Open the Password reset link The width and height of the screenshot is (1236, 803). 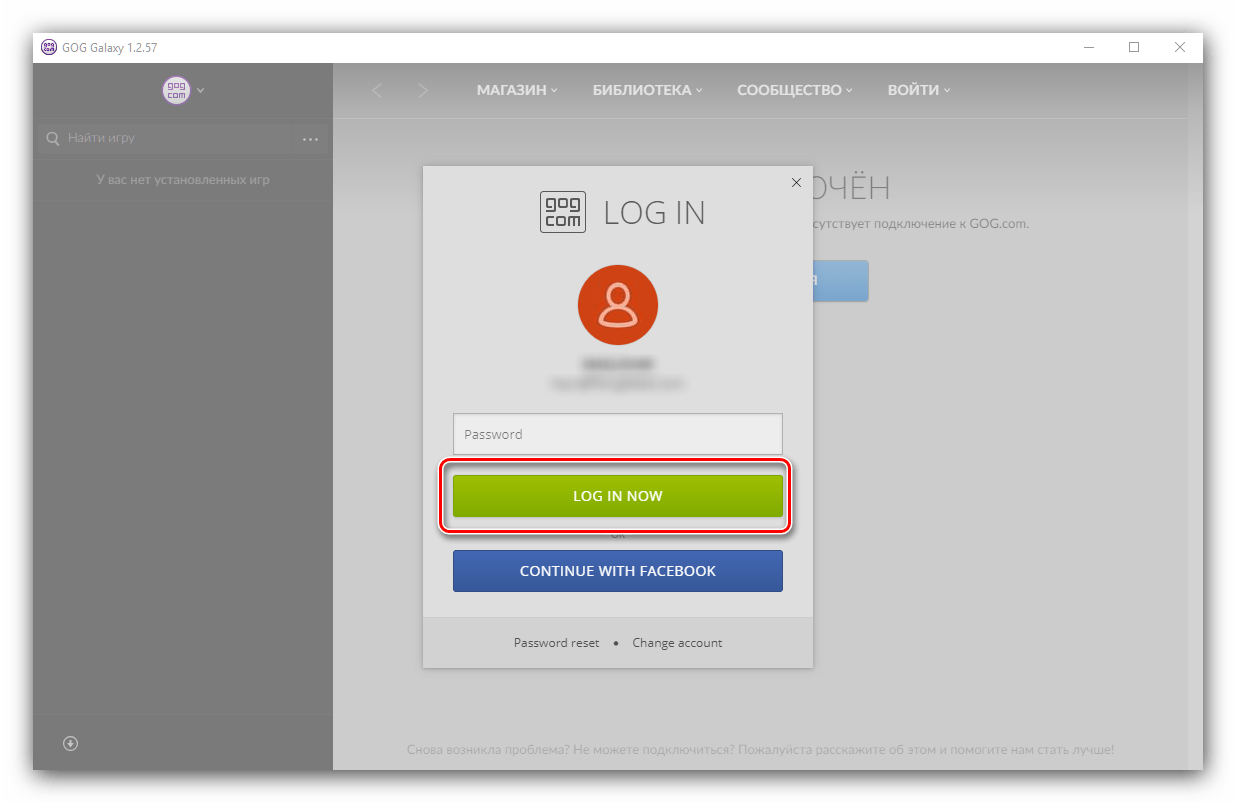click(557, 643)
